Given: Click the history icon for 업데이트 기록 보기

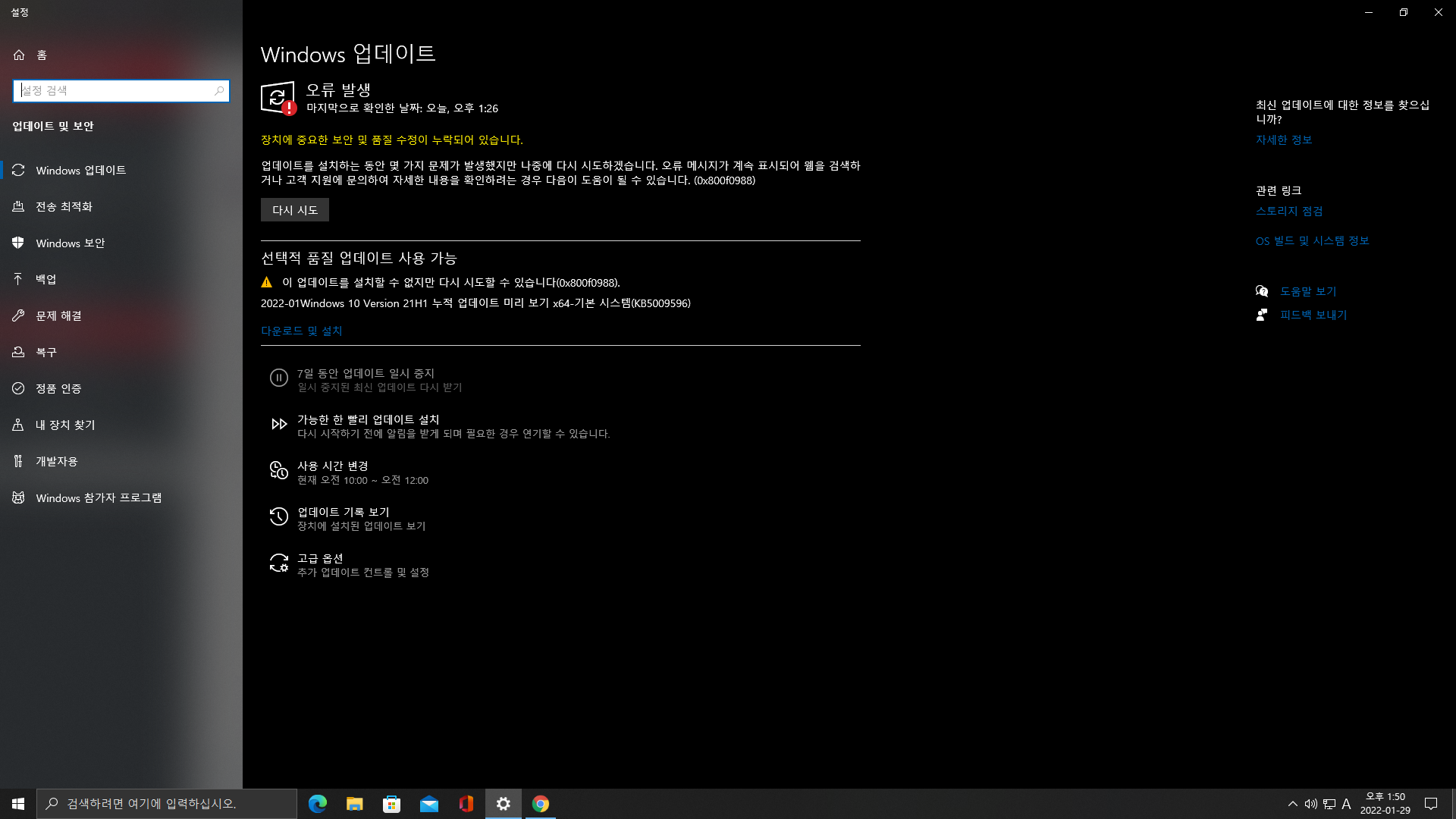Looking at the screenshot, I should [x=279, y=516].
